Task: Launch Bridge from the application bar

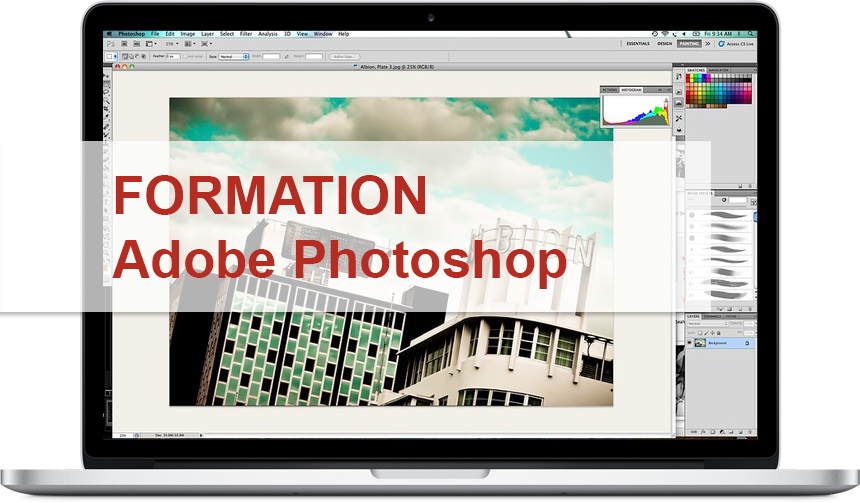Action: pos(124,44)
